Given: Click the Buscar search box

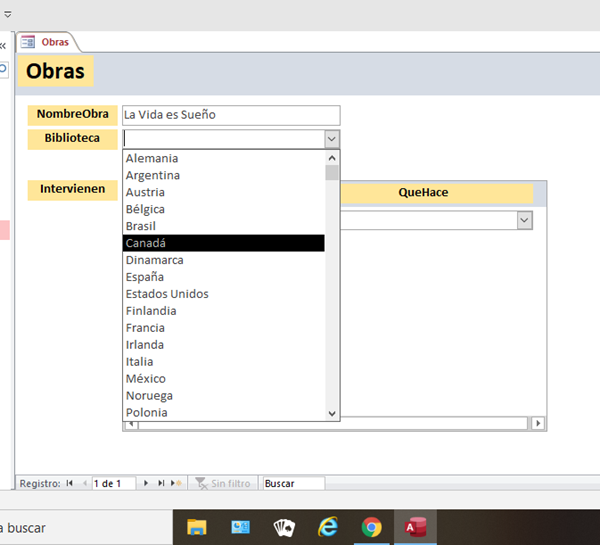Looking at the screenshot, I should [x=294, y=483].
